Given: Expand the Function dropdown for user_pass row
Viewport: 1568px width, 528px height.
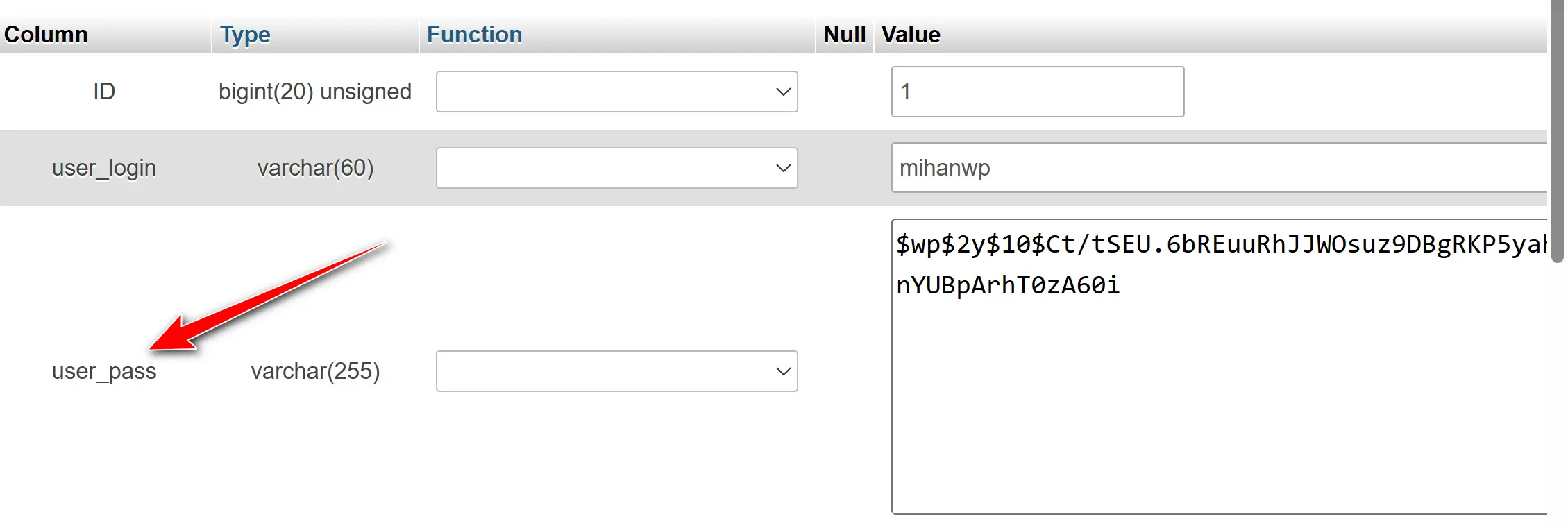Looking at the screenshot, I should point(616,371).
